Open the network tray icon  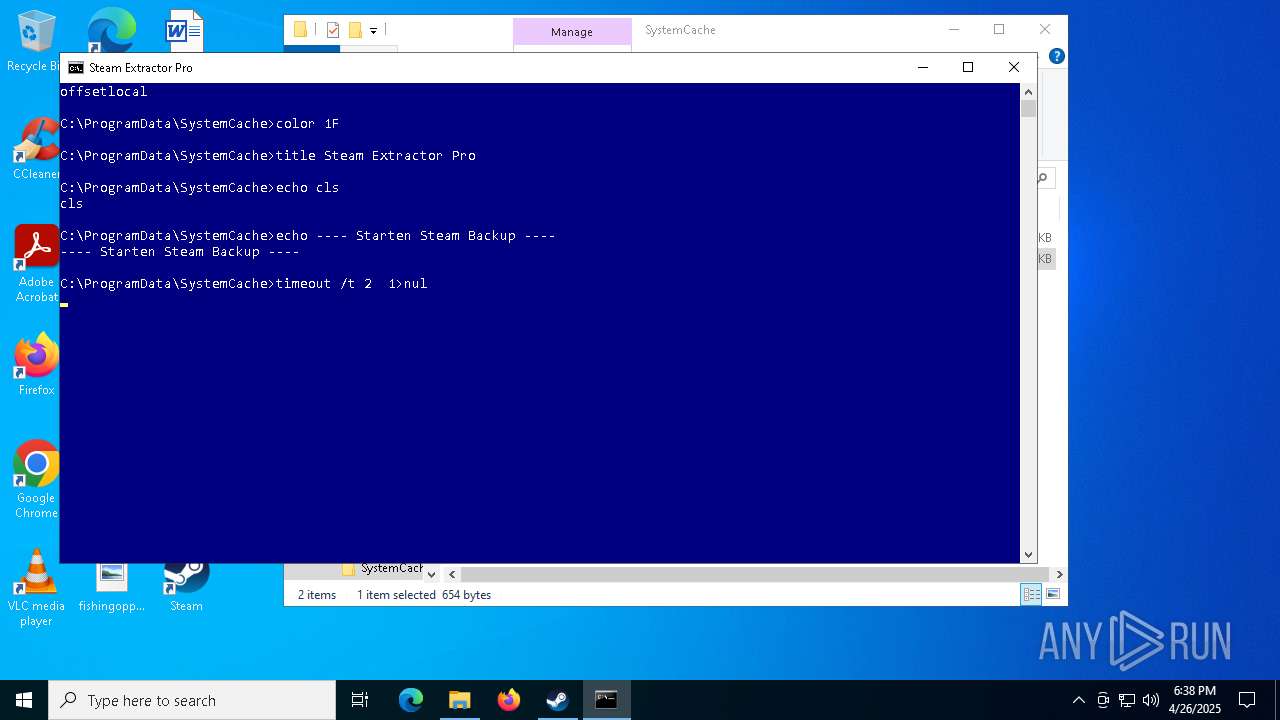[1127, 700]
